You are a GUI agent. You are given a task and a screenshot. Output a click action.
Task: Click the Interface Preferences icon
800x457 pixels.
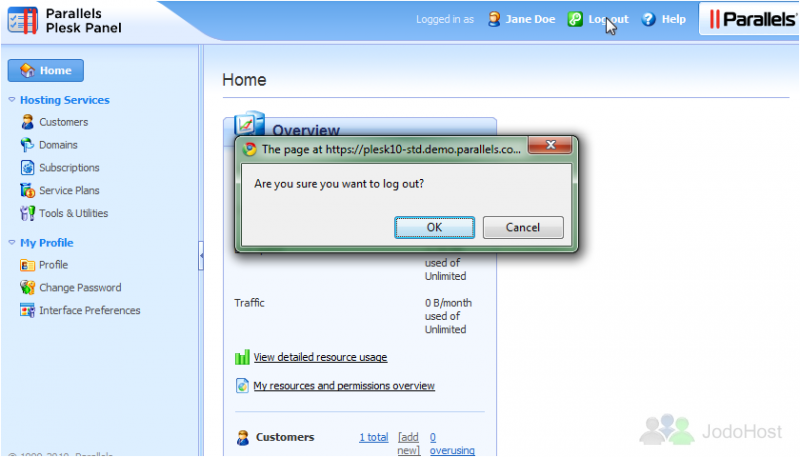coord(28,310)
